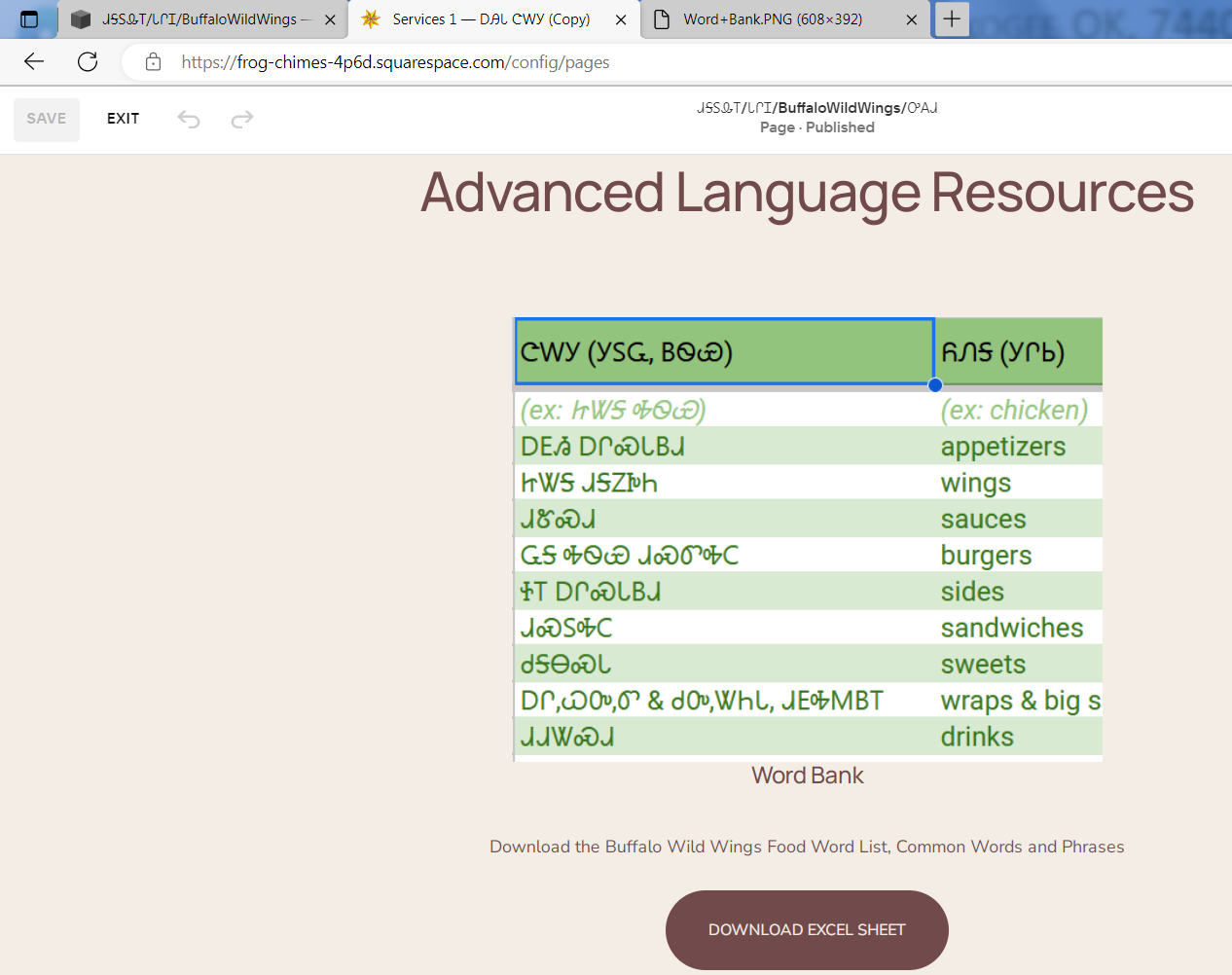This screenshot has width=1232, height=975.
Task: Click the undo arrow in the editor toolbar
Action: coord(189,119)
